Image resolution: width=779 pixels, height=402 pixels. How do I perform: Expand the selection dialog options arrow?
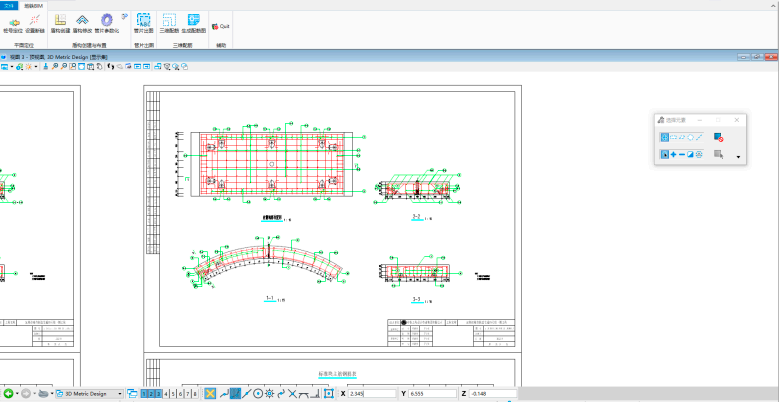click(738, 158)
